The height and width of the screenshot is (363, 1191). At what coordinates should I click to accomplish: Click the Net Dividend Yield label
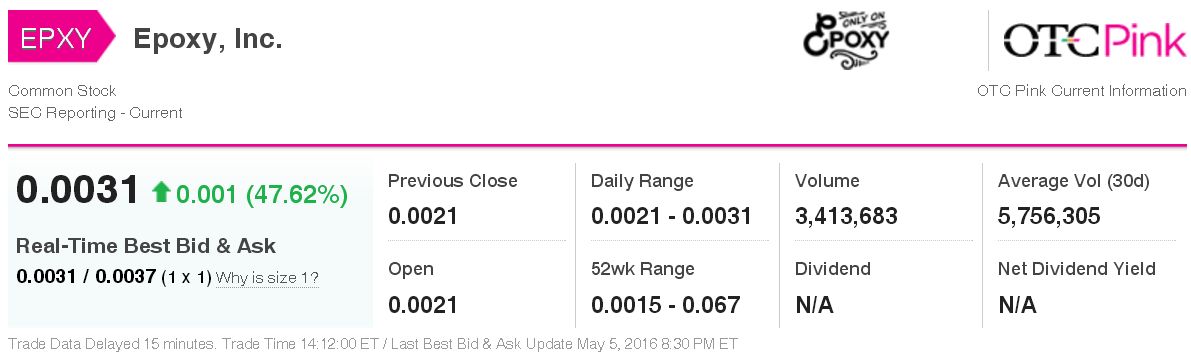pos(1076,268)
